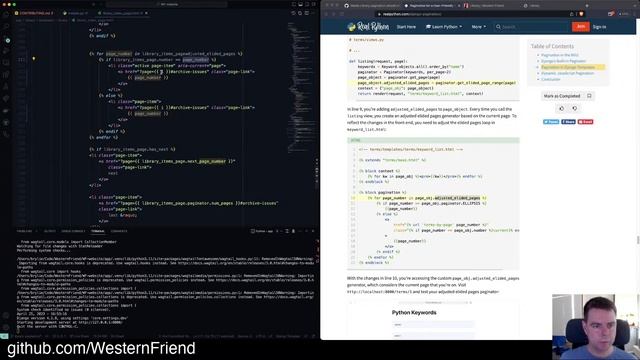640x360 pixels.
Task: Click the split editor icon in editor toolbar
Action: click(x=307, y=13)
